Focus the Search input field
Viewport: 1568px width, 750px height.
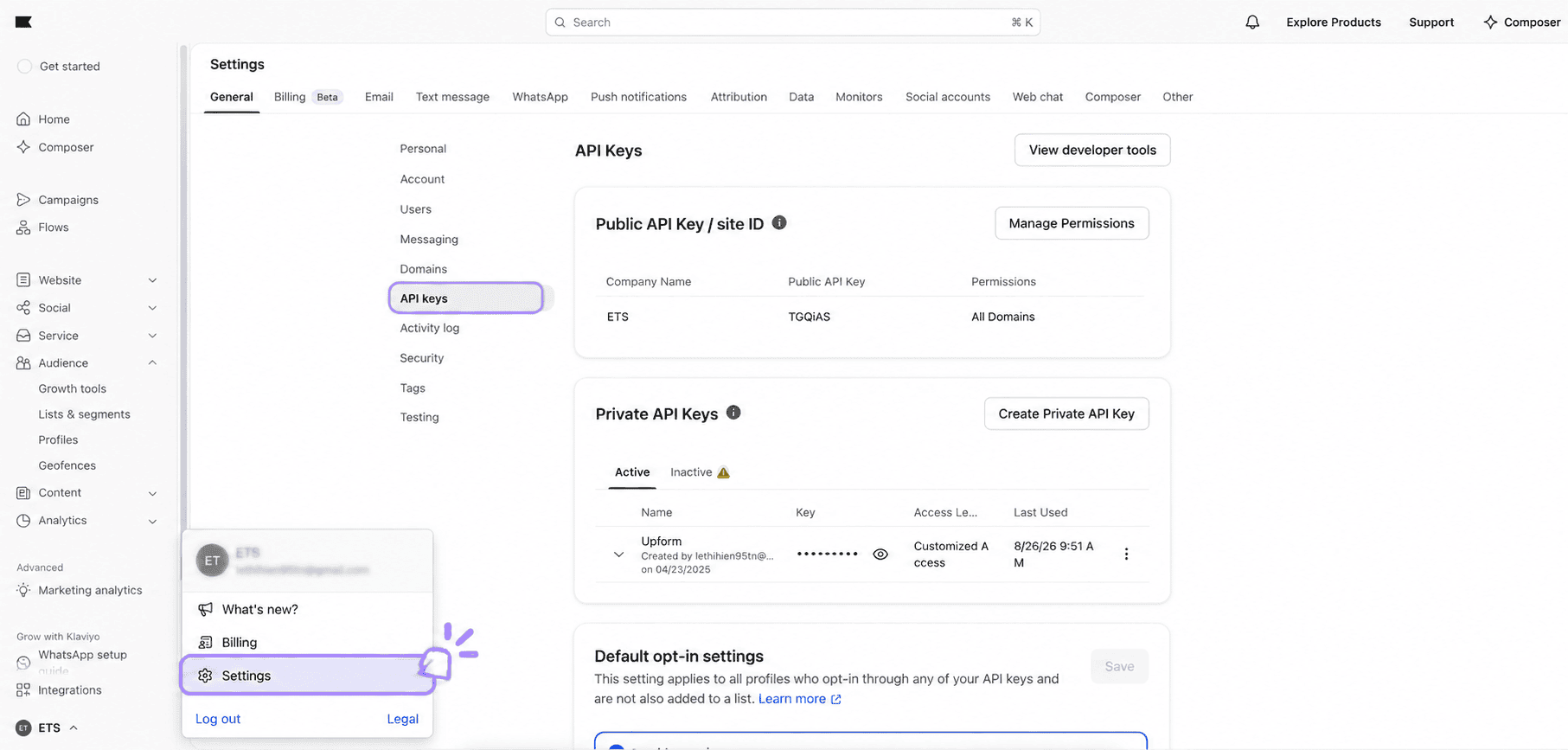pyautogui.click(x=793, y=22)
